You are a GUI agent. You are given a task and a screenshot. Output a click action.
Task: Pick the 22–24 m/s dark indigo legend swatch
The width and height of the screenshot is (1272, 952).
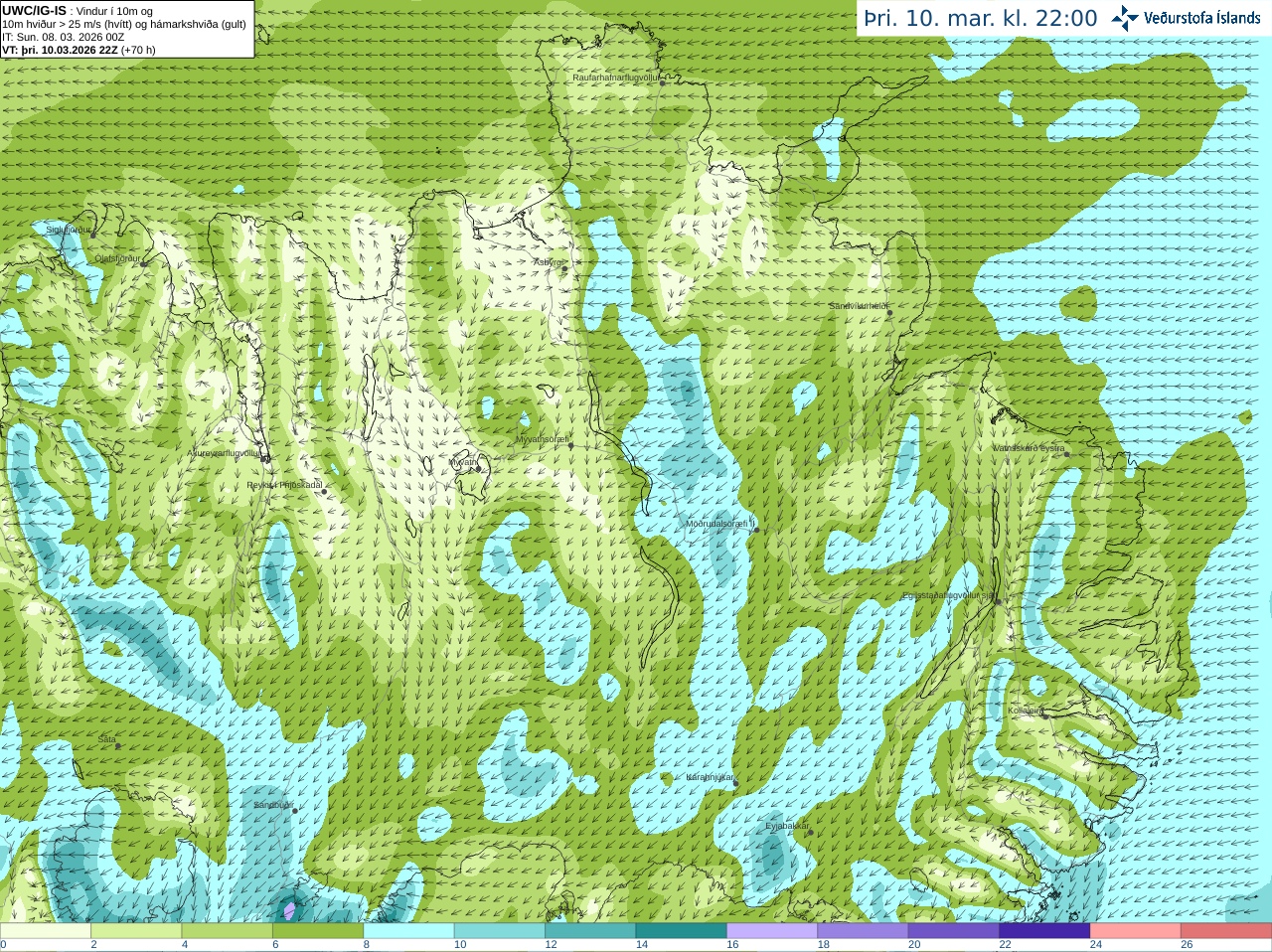coord(1045,931)
